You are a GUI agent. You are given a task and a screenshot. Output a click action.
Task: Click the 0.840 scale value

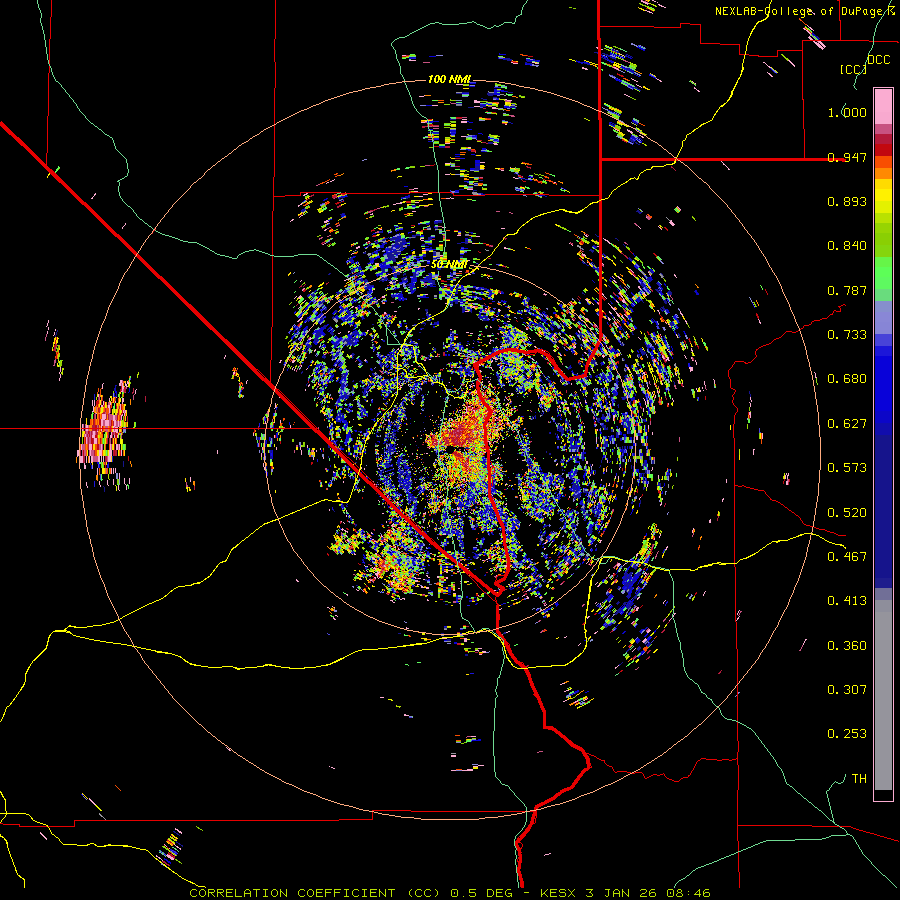(x=847, y=246)
